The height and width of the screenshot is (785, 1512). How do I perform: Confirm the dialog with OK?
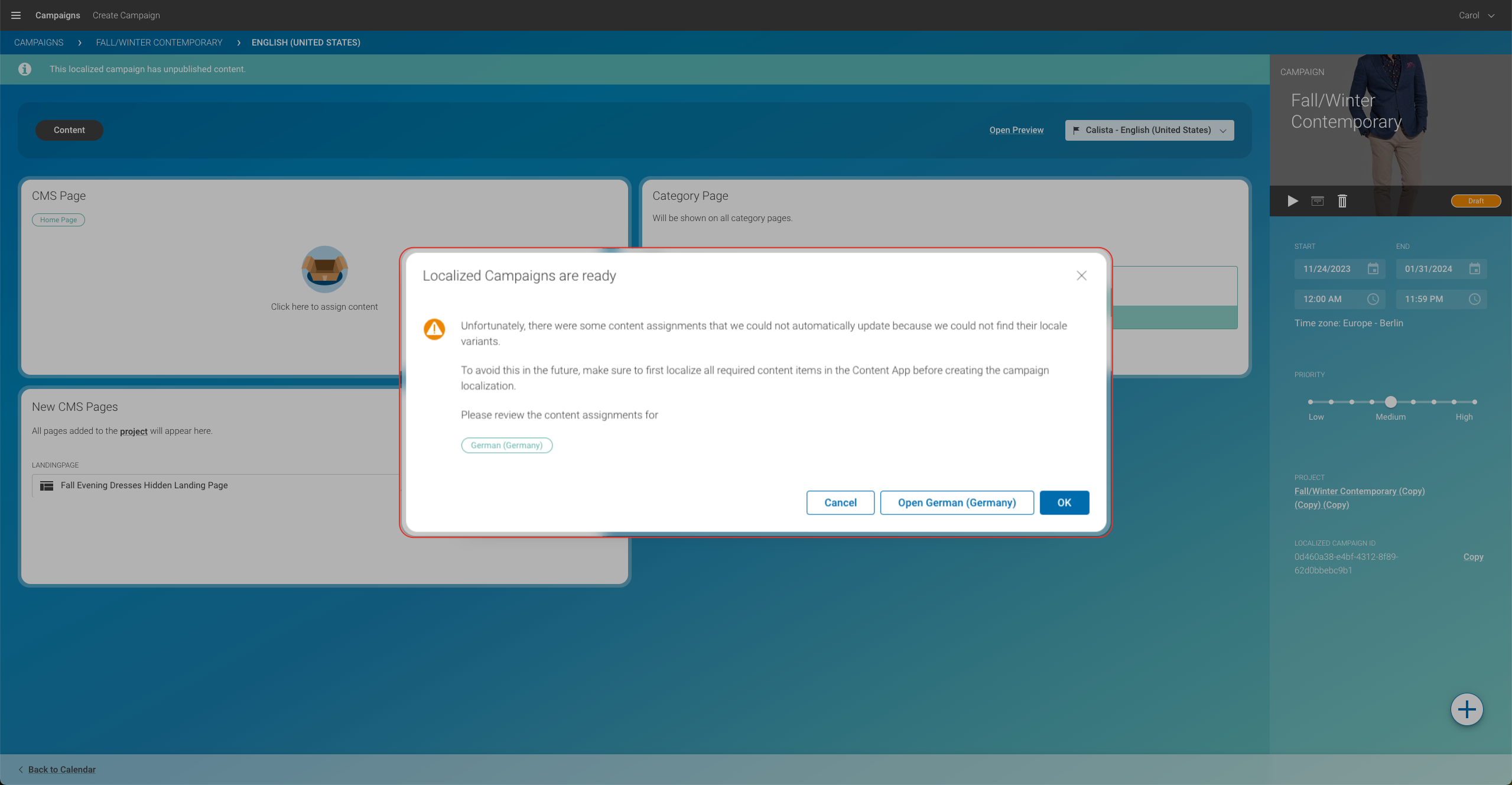pyautogui.click(x=1064, y=502)
